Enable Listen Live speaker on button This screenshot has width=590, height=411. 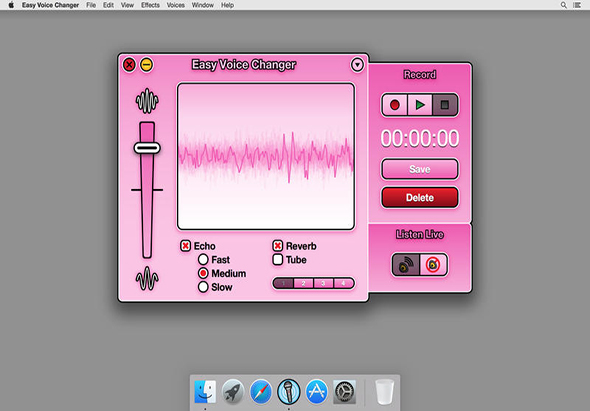point(406,265)
